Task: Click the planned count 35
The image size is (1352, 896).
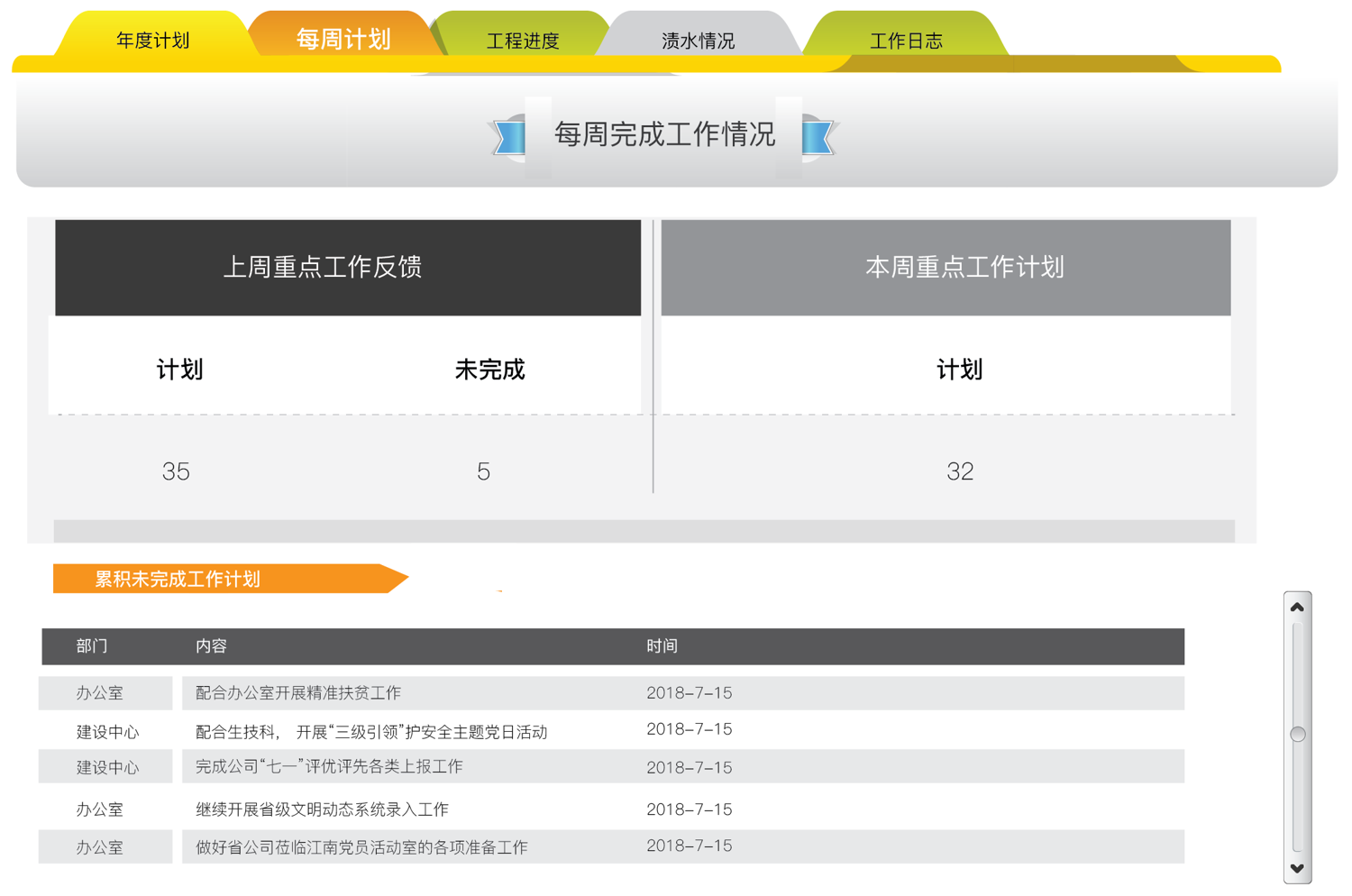Action: (176, 471)
